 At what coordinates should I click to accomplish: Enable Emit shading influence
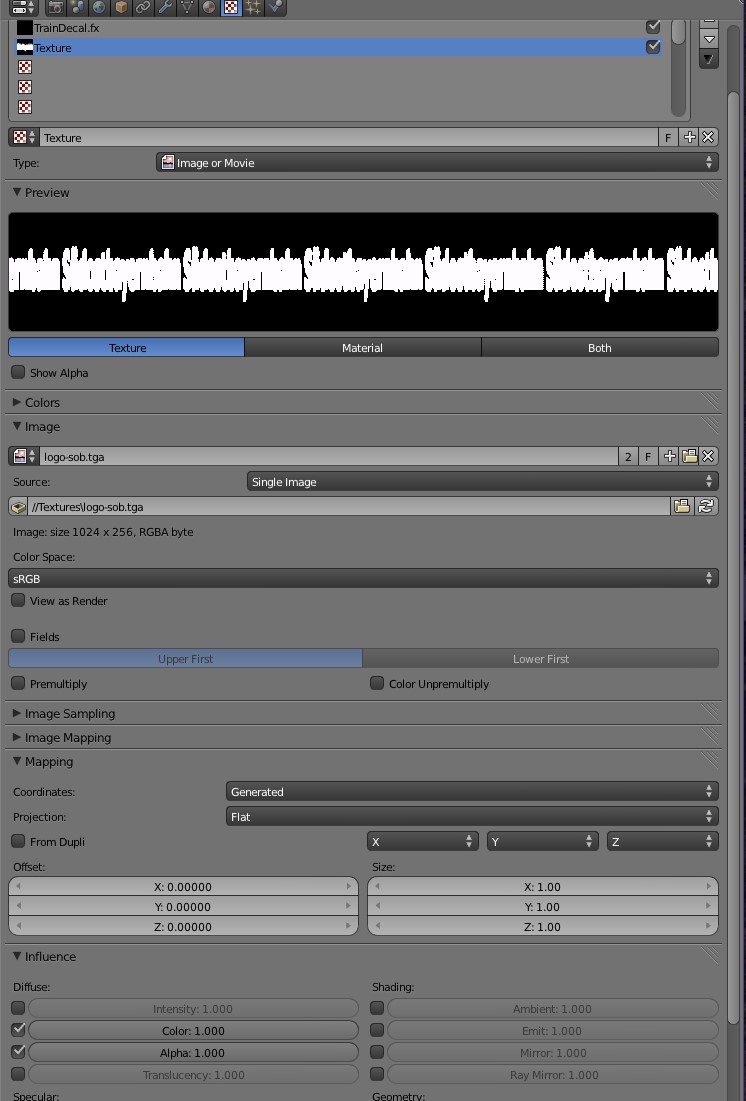pyautogui.click(x=377, y=1030)
